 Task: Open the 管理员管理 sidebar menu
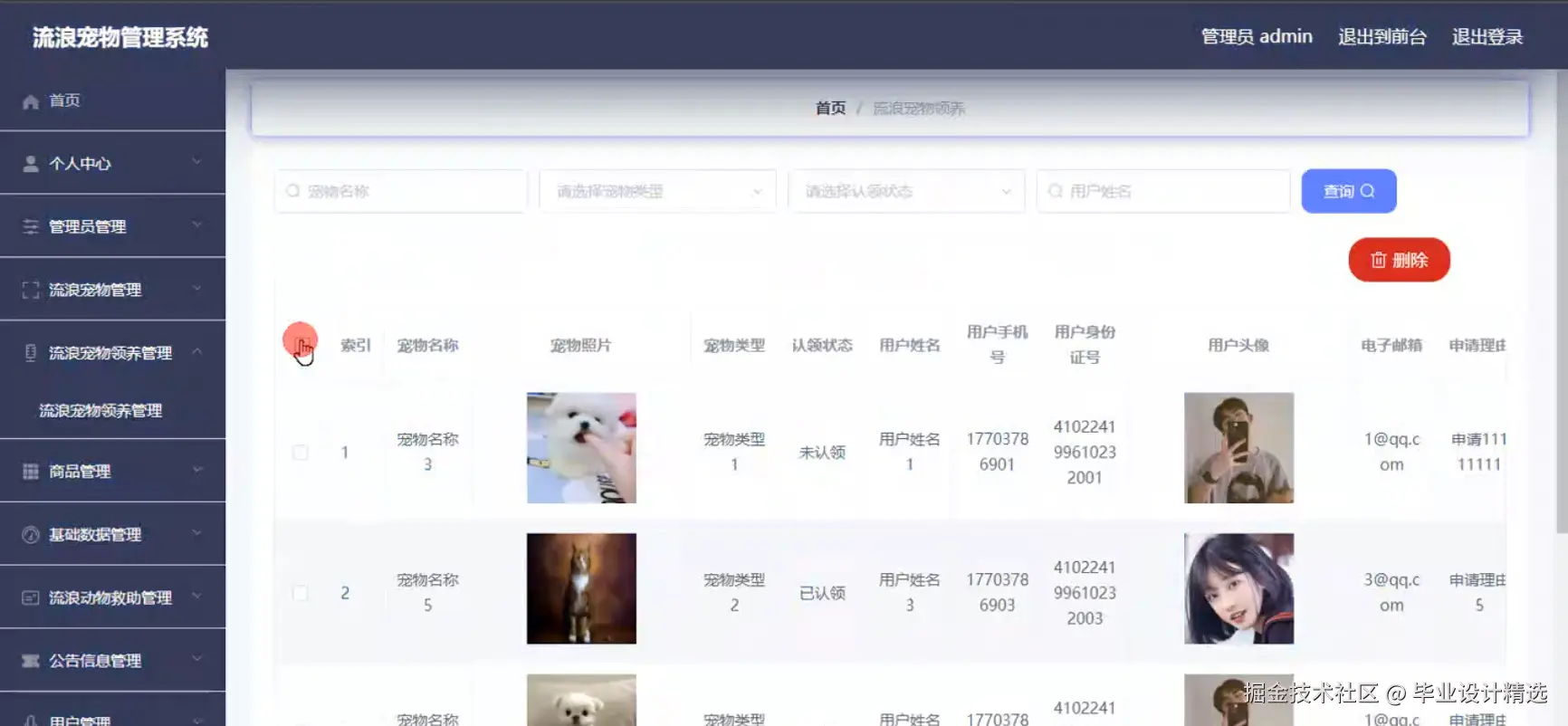112,226
